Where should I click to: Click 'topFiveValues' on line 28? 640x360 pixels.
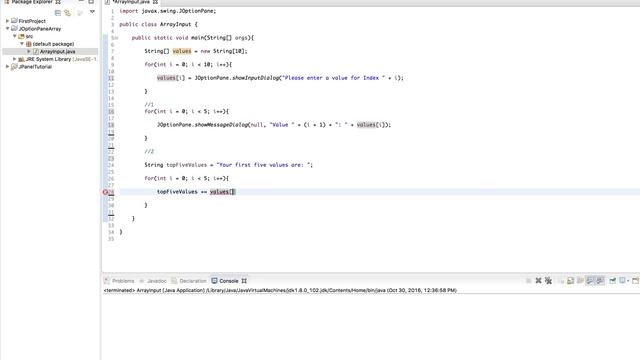tap(177, 191)
